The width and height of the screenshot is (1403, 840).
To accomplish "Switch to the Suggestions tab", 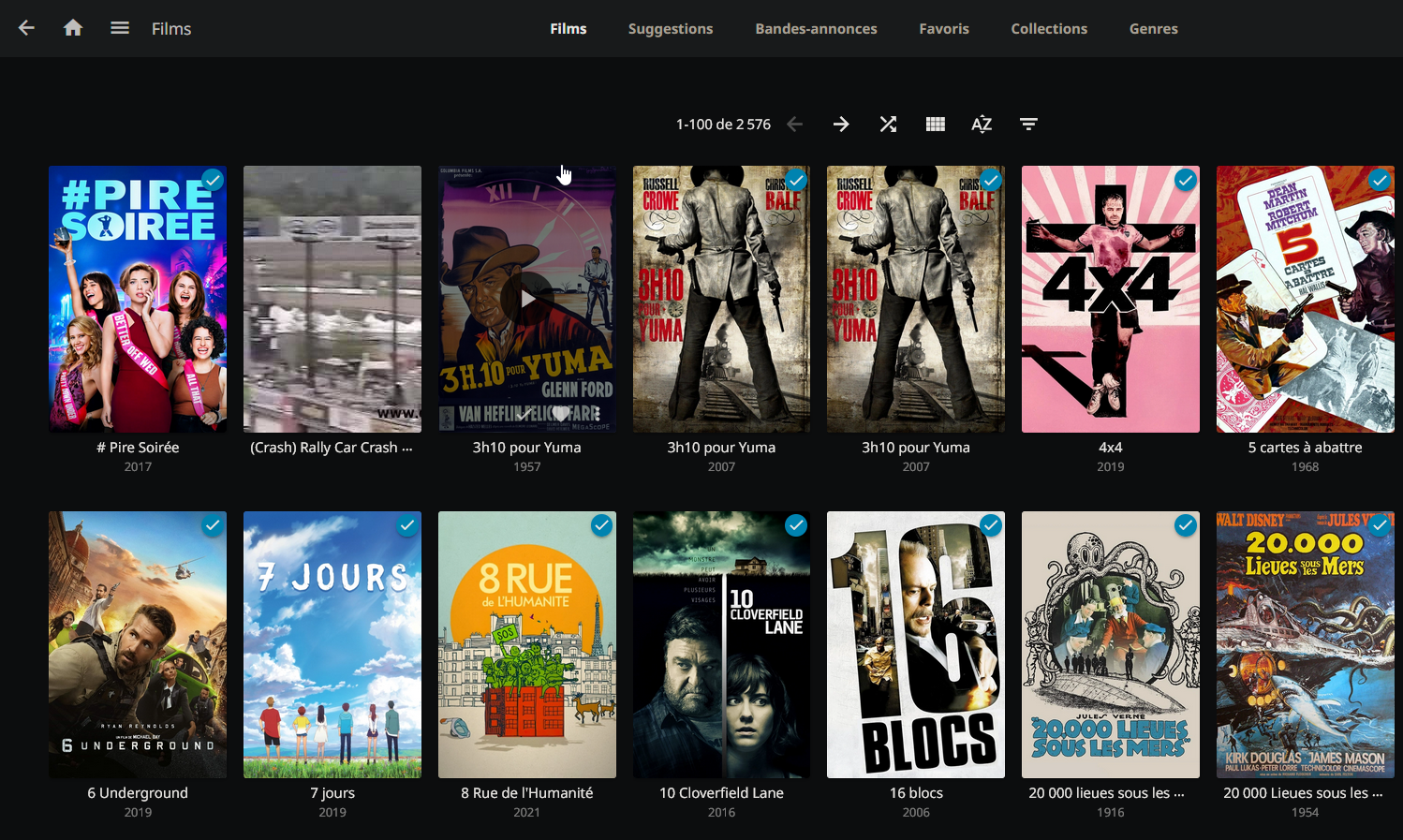I will [671, 29].
